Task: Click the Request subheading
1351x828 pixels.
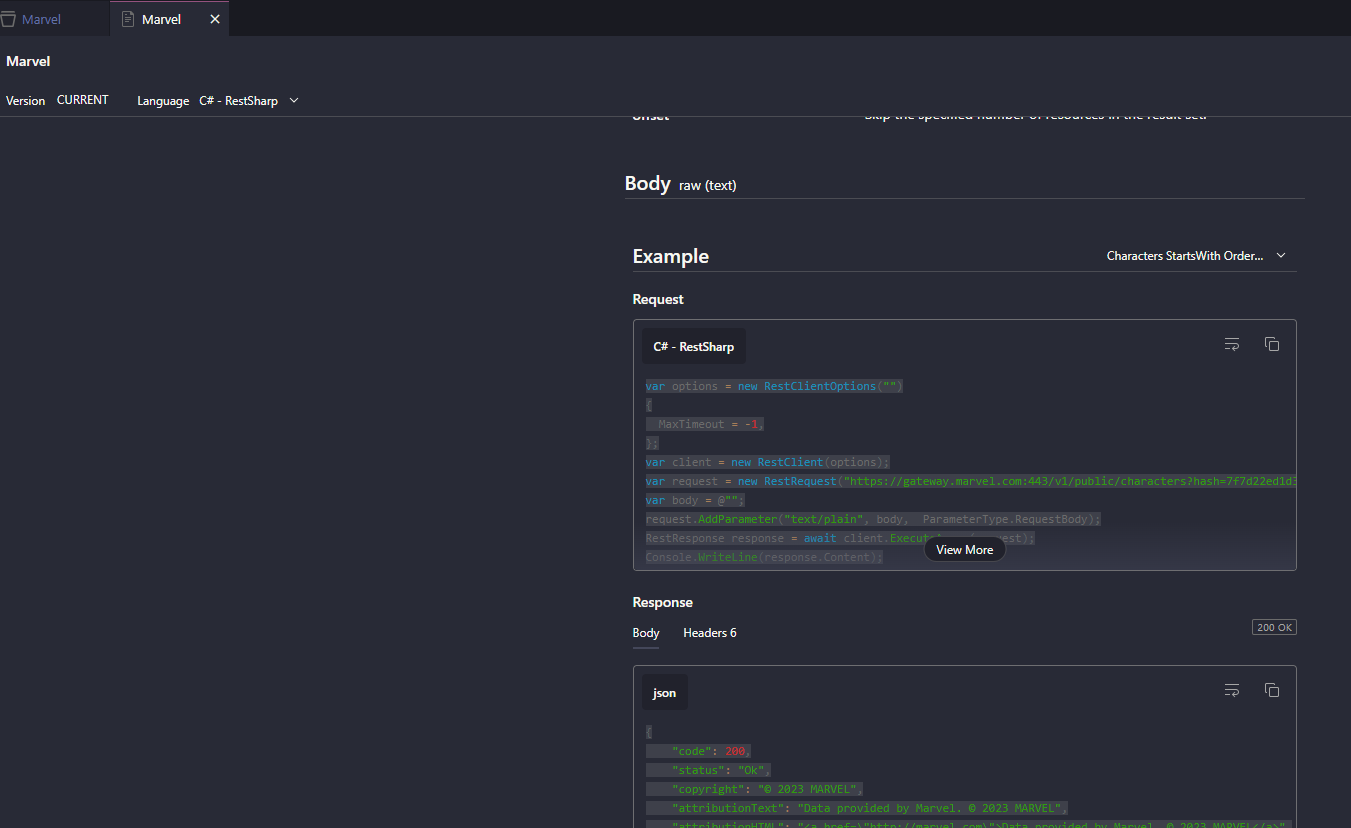Action: [658, 299]
